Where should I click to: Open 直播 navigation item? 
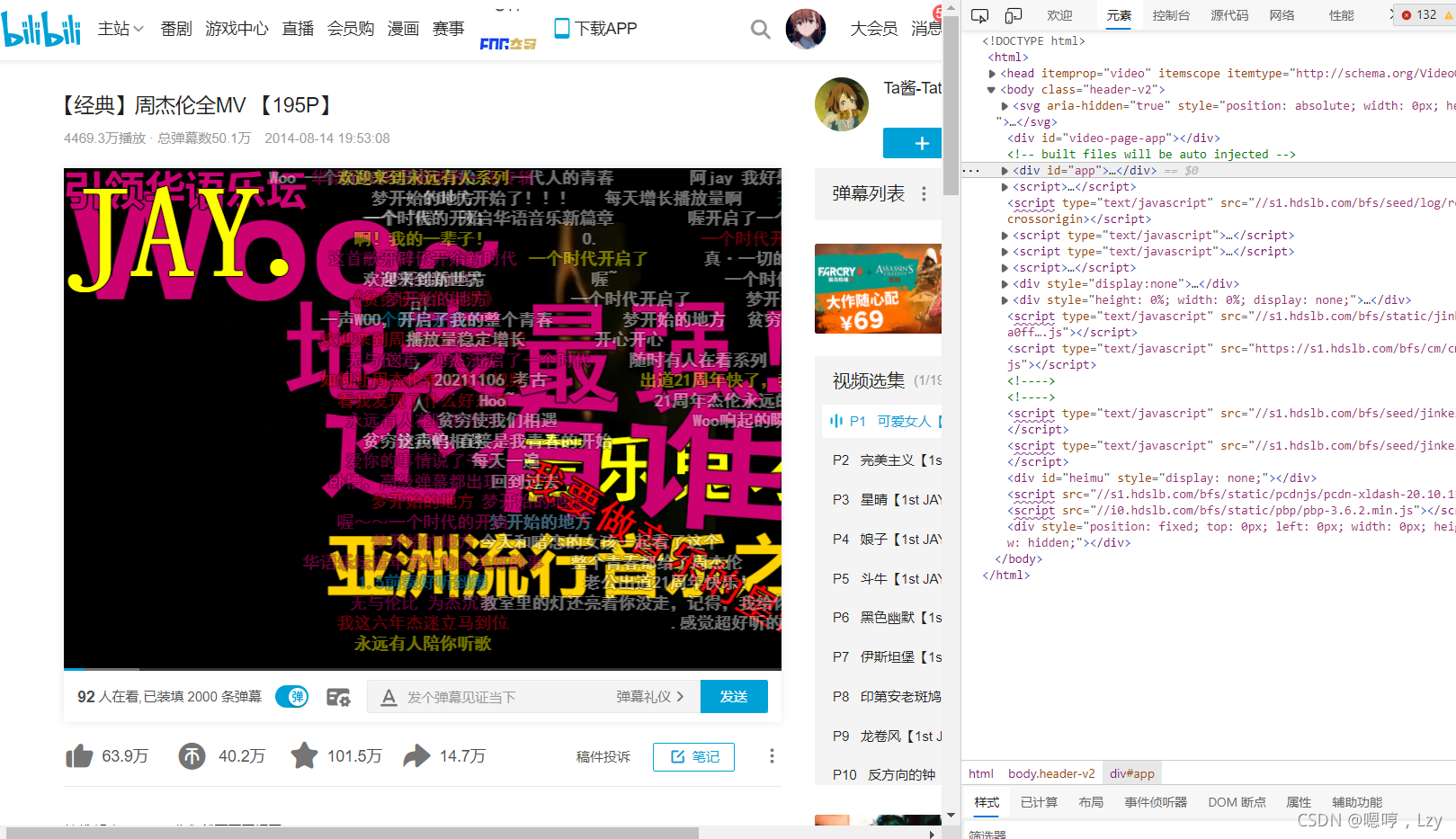[298, 29]
